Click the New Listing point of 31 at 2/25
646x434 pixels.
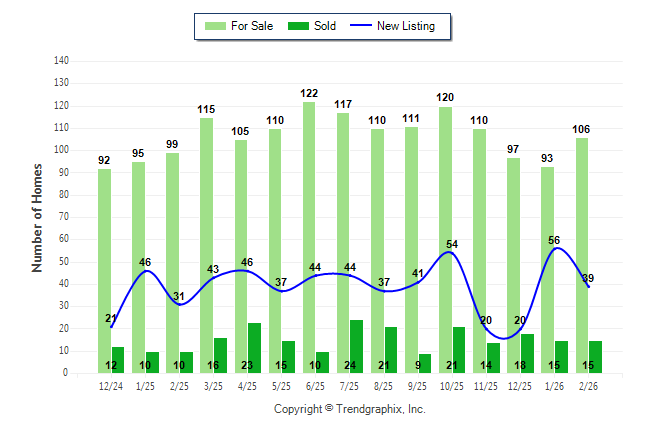point(178,304)
